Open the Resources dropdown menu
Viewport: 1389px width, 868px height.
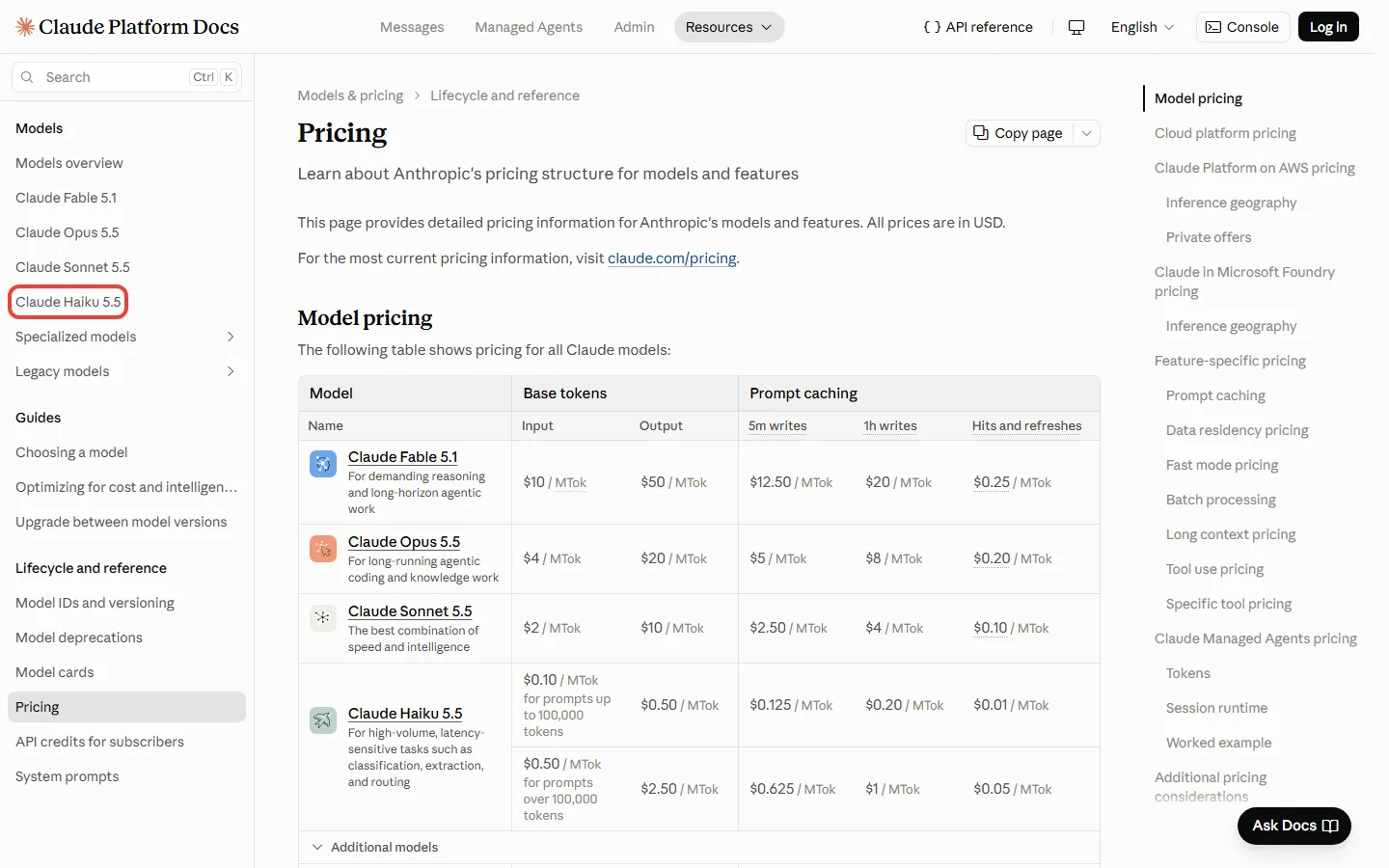729,27
